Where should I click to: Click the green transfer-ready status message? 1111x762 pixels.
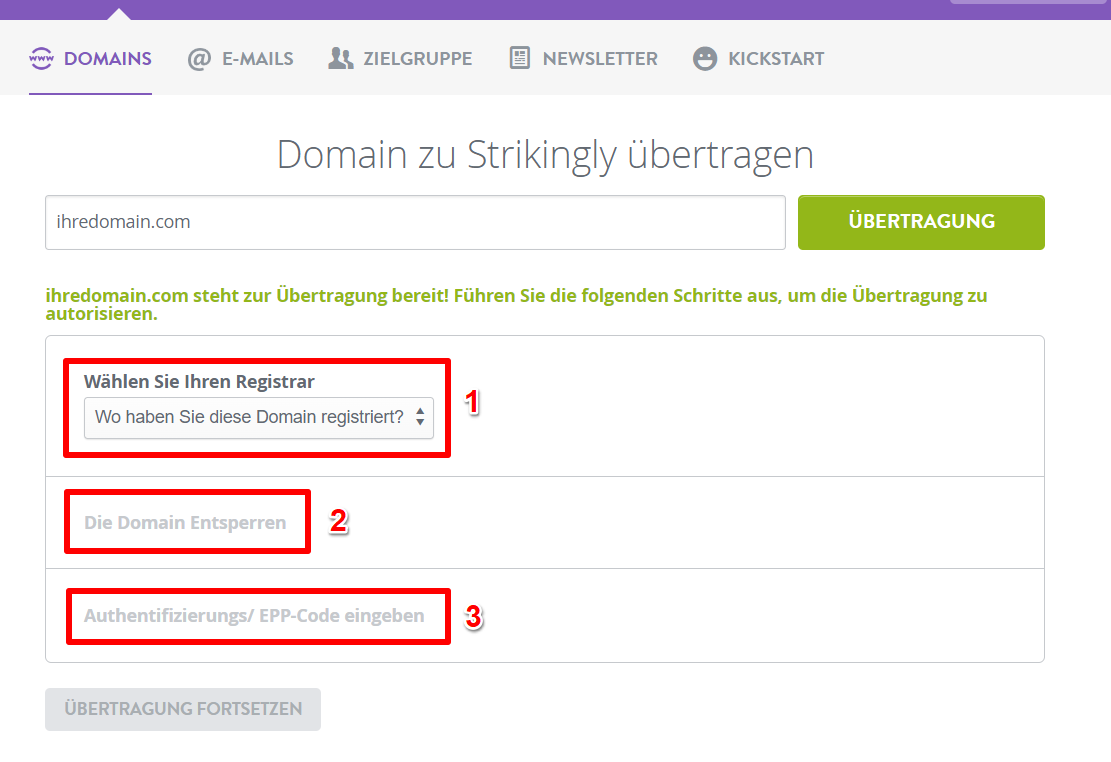pos(516,304)
